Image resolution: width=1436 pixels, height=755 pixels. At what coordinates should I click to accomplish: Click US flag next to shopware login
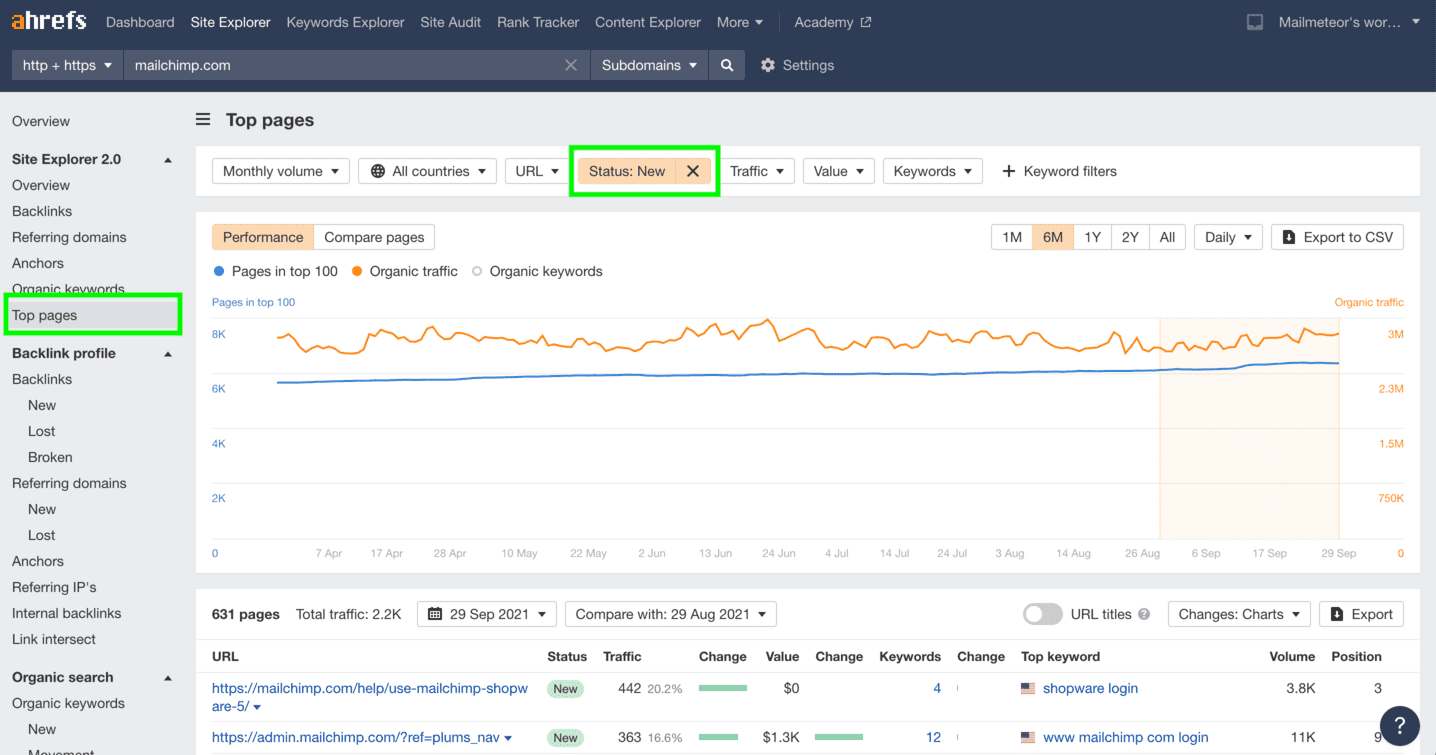pyautogui.click(x=1028, y=688)
